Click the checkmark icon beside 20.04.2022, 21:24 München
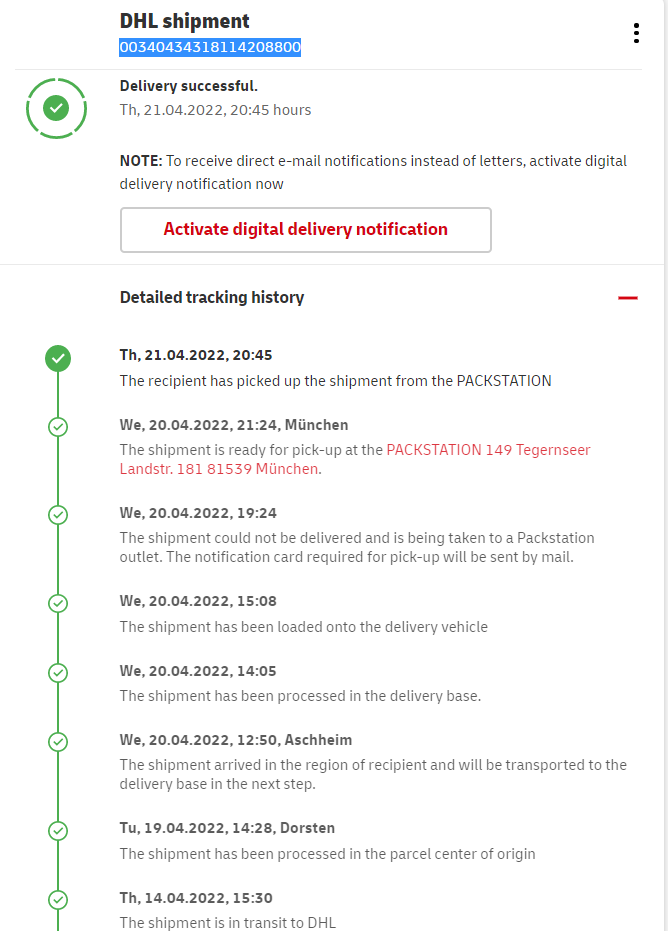Screen dimensions: 668x931 (x=58, y=427)
